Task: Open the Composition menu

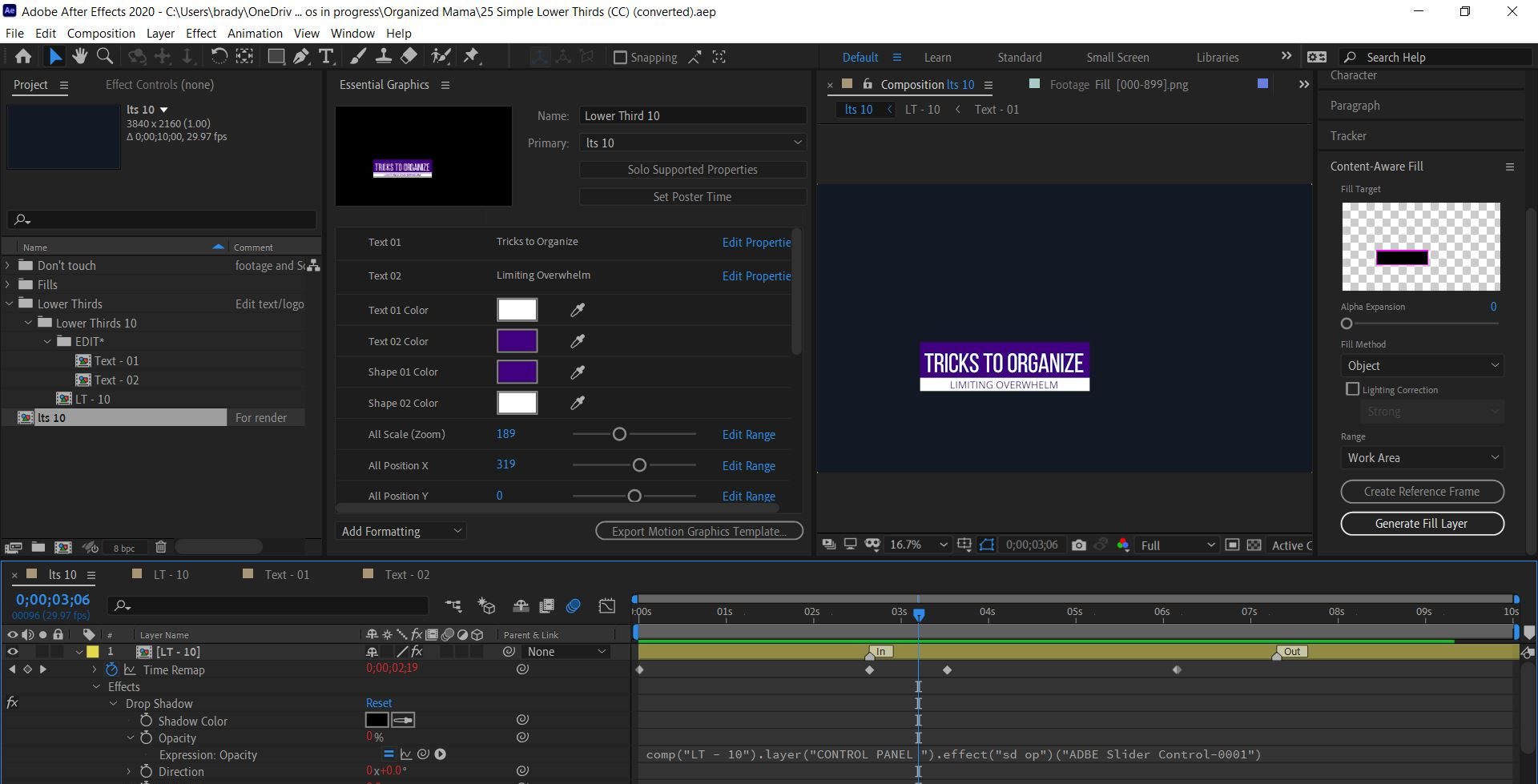Action: 101,33
